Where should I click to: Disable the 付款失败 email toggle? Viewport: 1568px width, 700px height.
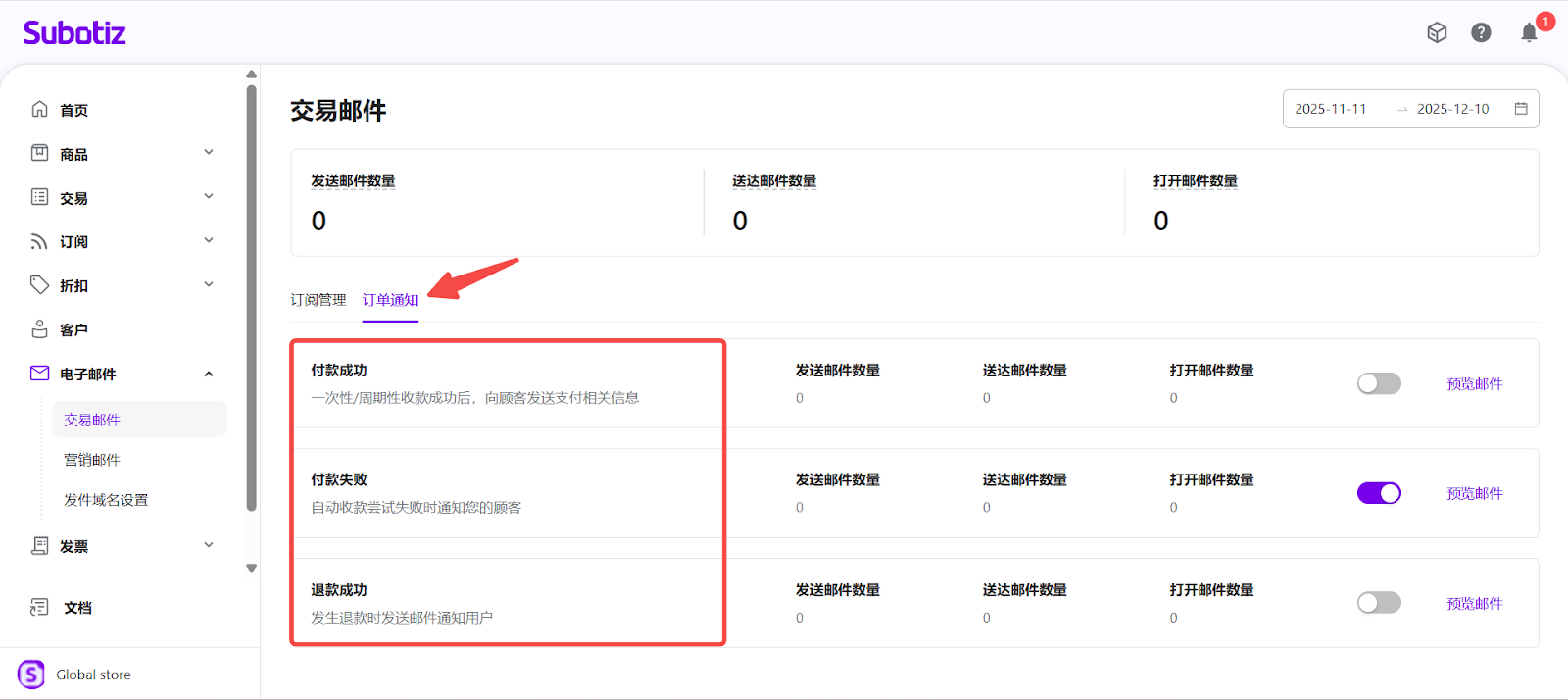(x=1379, y=493)
